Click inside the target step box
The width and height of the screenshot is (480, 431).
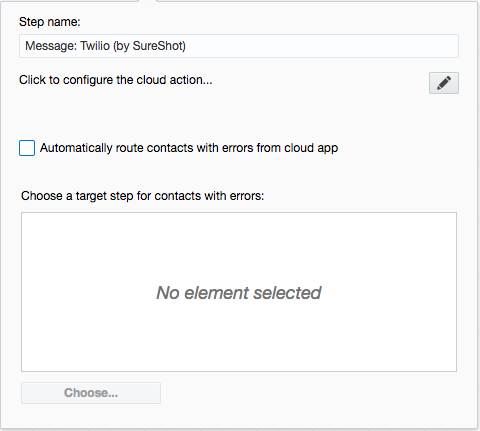click(239, 292)
